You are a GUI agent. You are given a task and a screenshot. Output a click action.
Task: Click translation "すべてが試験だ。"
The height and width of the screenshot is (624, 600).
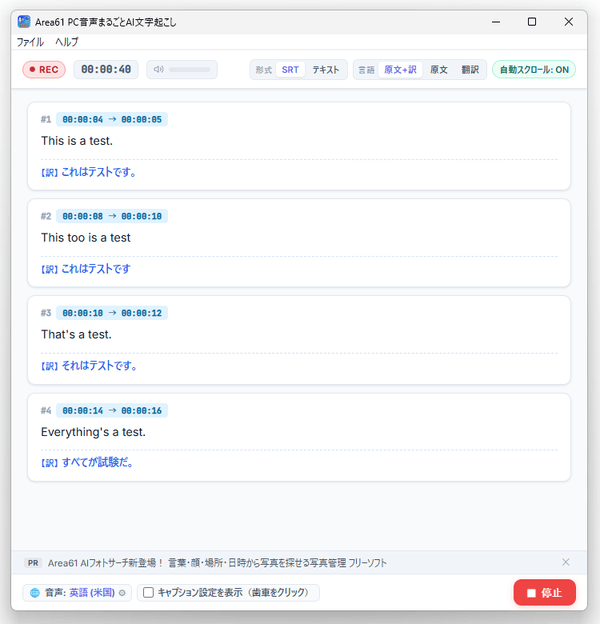coord(97,462)
